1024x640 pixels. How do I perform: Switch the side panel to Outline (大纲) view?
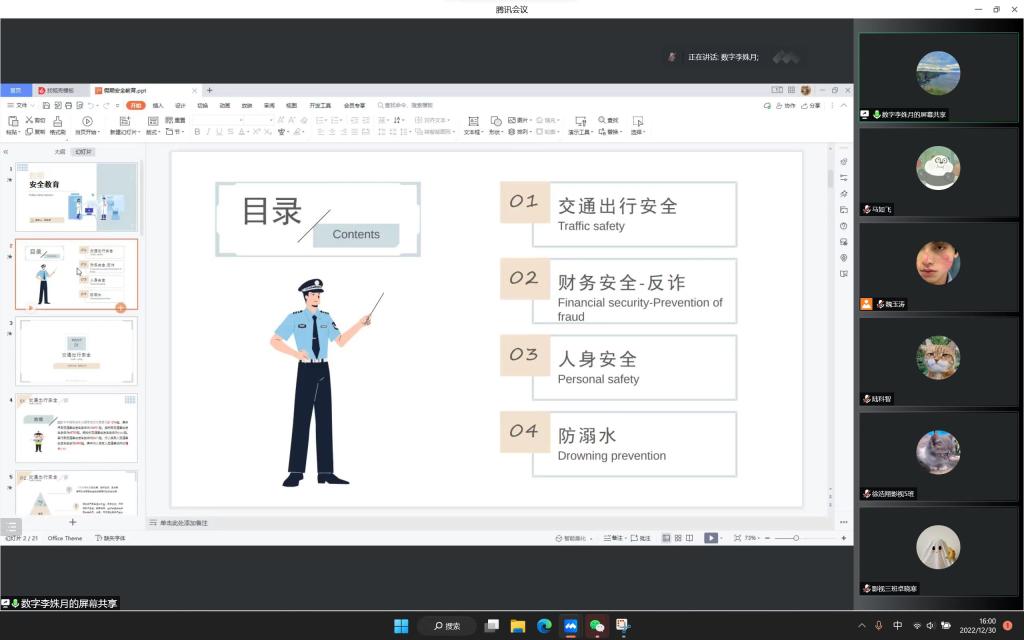60,152
